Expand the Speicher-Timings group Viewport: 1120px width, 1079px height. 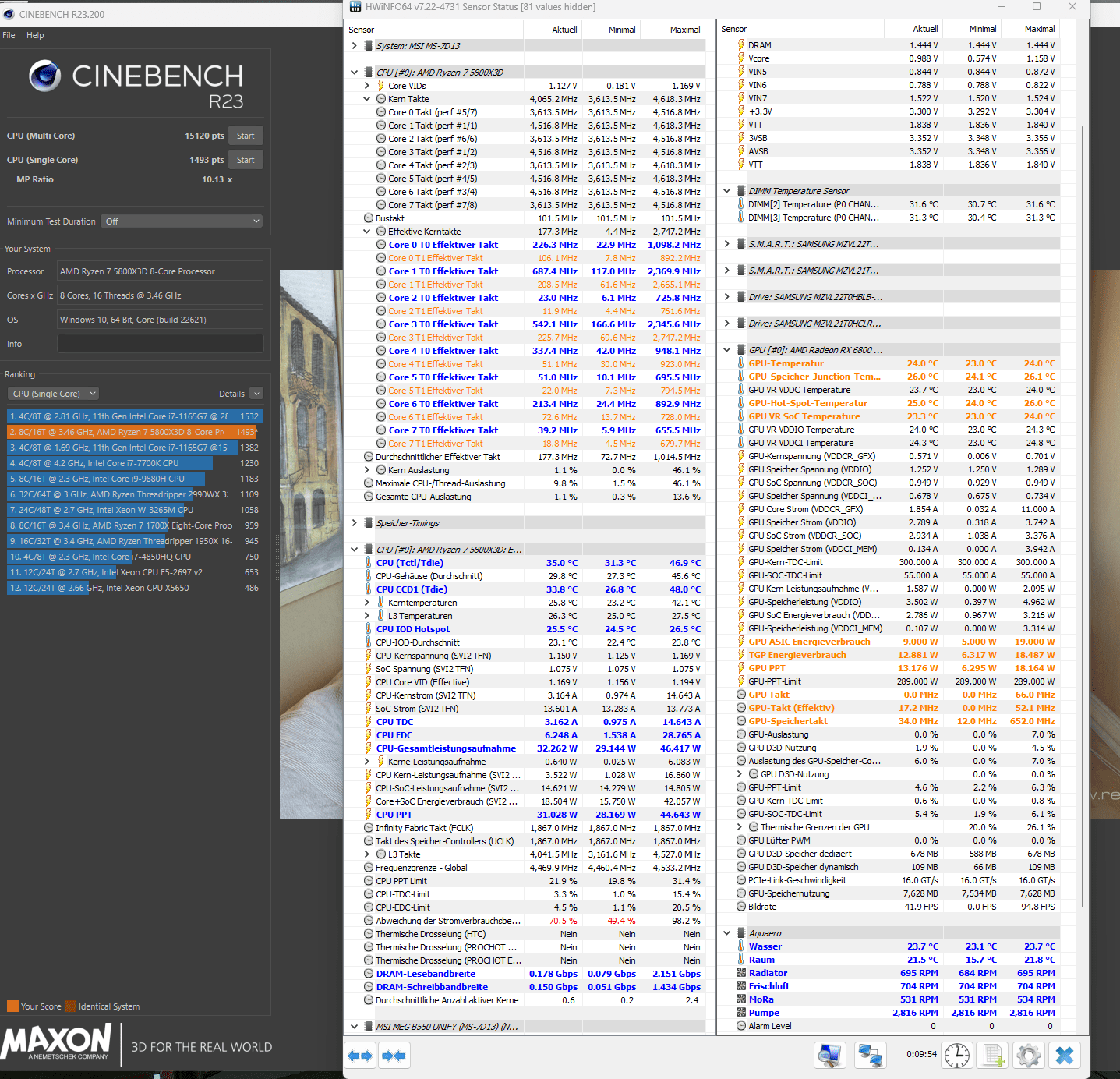355,523
